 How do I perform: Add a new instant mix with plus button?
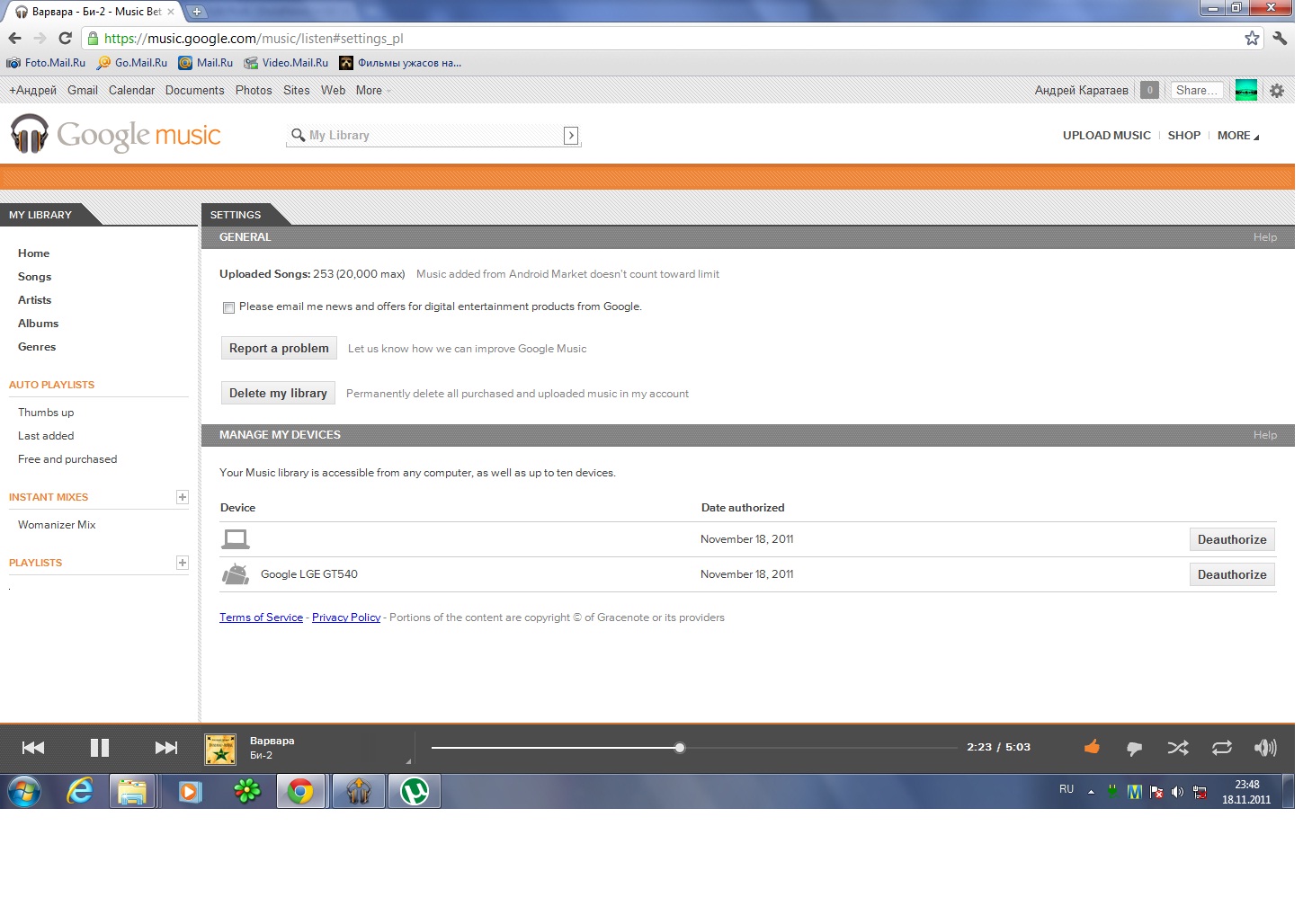pyautogui.click(x=182, y=497)
